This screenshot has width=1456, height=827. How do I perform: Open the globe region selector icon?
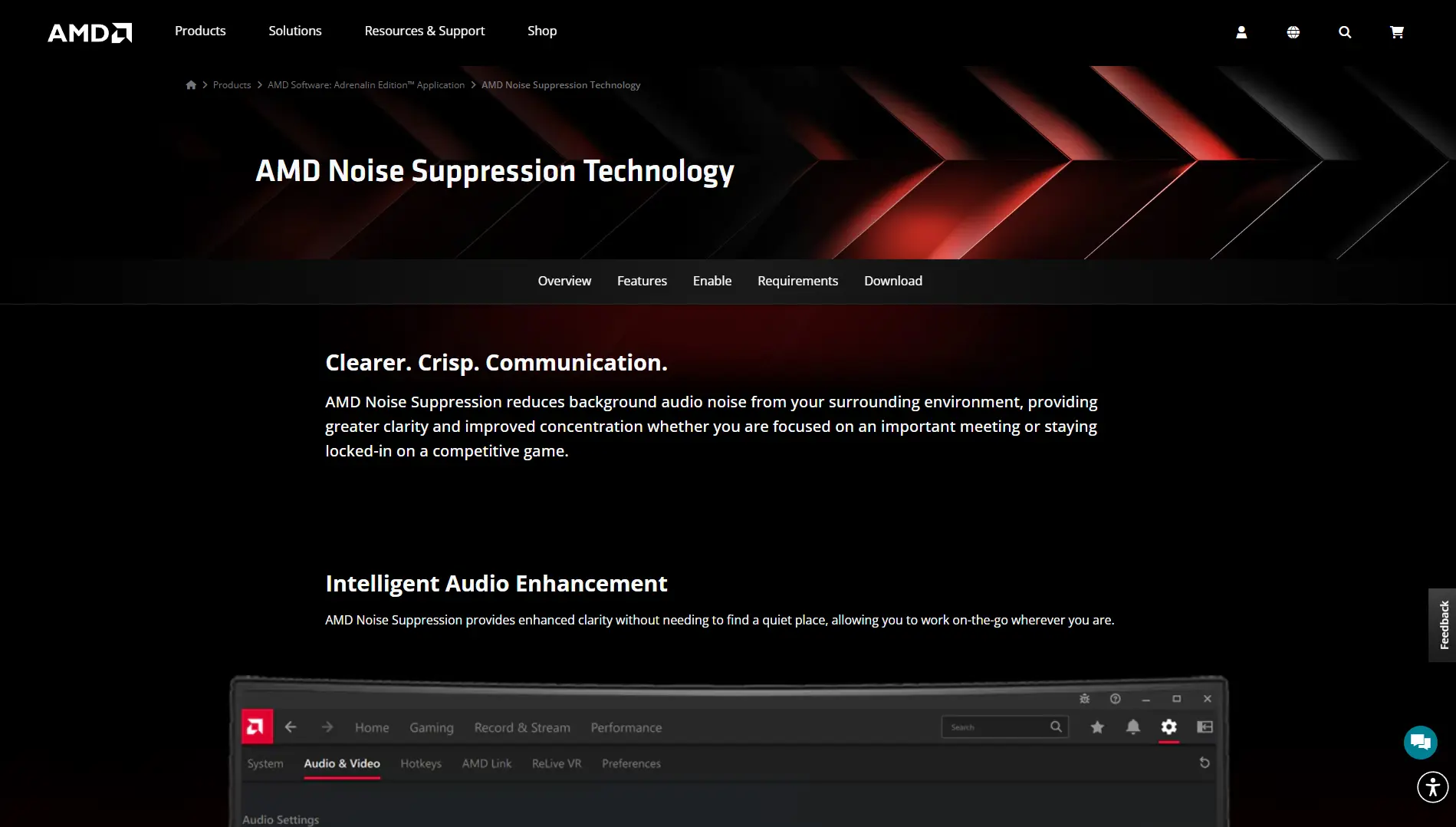(1293, 31)
